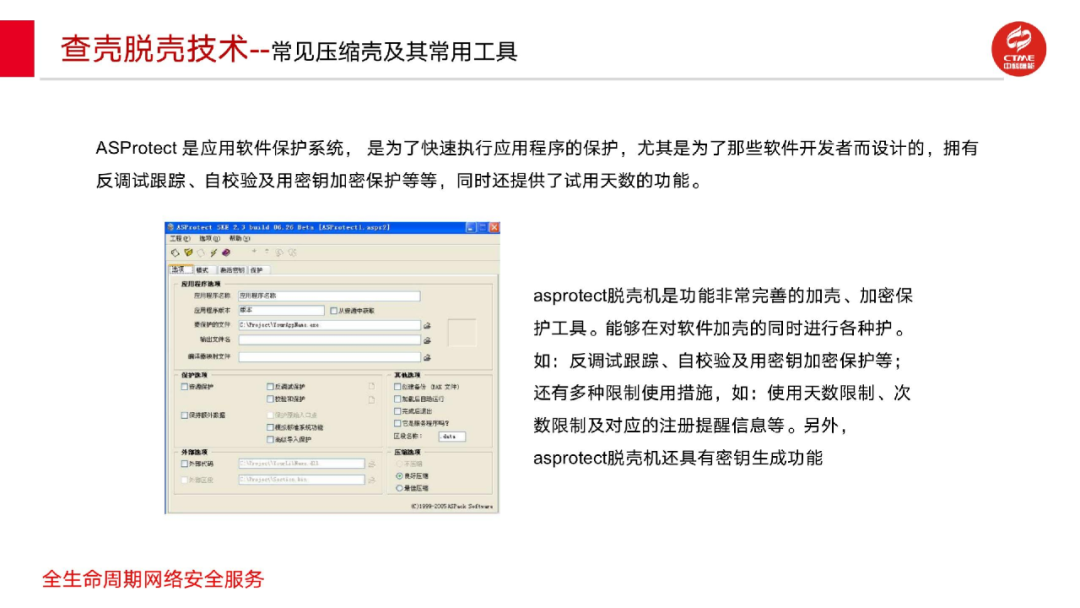Check the 高级导入保护 option
Image resolution: width=1080 pixels, height=608 pixels.
tap(270, 439)
